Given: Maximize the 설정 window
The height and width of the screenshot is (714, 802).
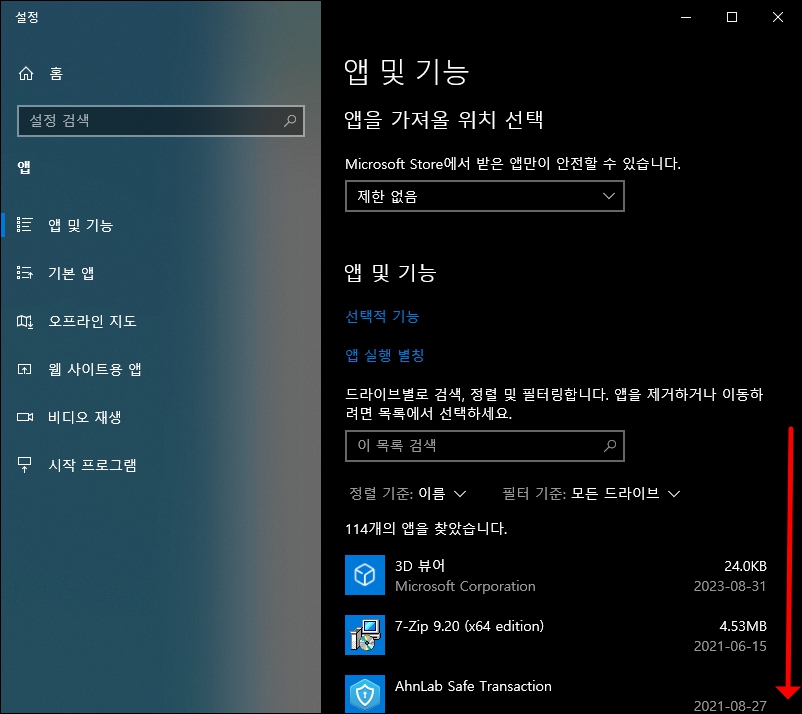Looking at the screenshot, I should [x=732, y=17].
